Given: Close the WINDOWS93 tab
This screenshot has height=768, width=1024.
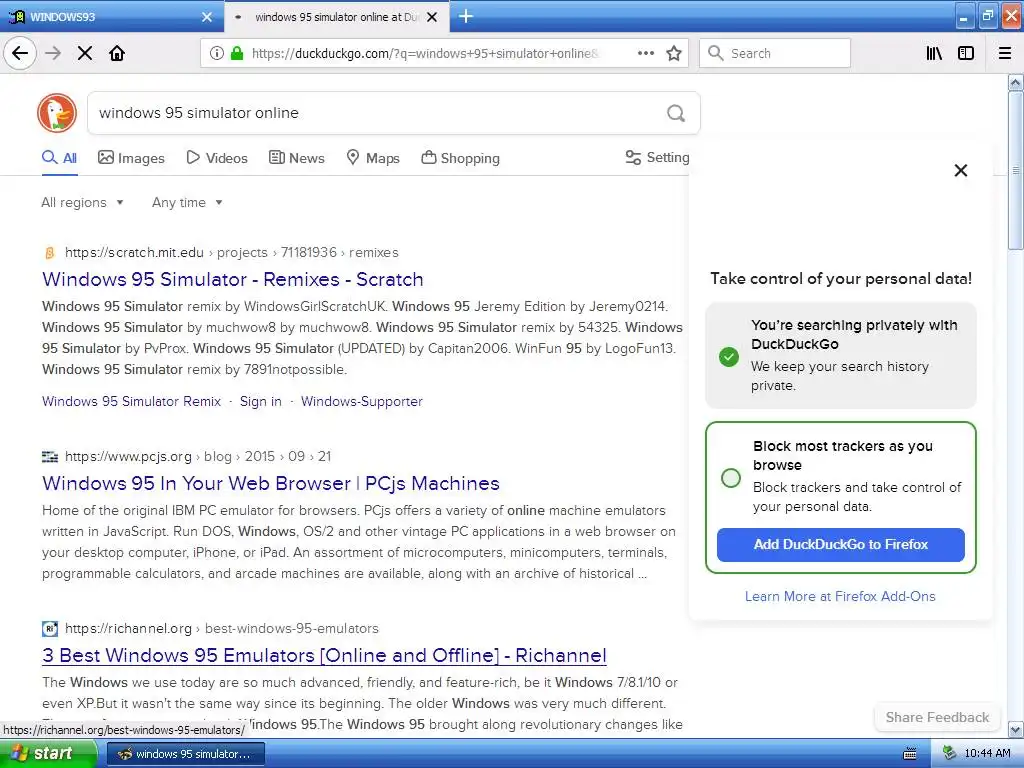Looking at the screenshot, I should click(x=207, y=17).
